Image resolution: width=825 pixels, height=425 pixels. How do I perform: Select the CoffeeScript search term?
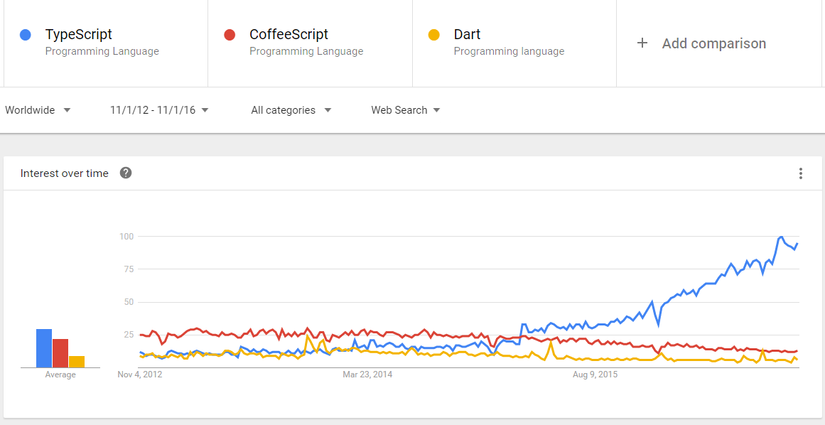point(289,34)
